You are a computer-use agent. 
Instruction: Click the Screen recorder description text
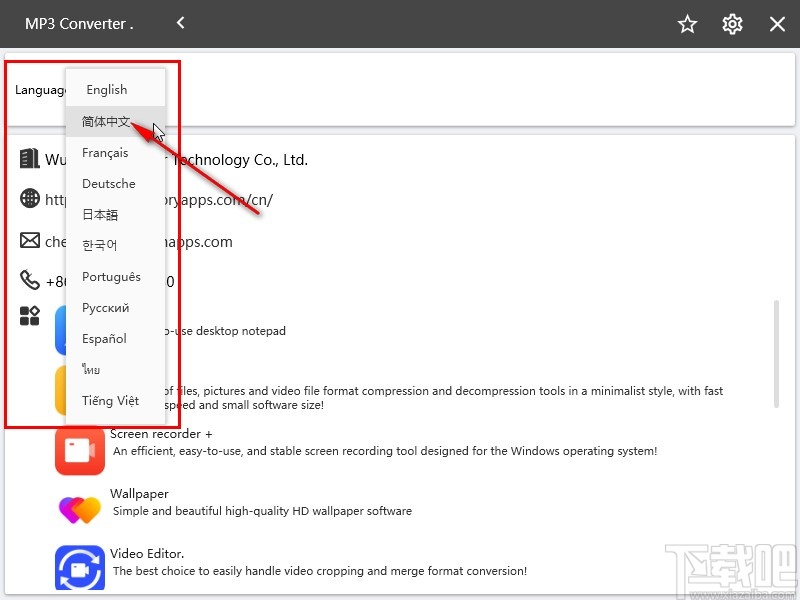tap(385, 451)
